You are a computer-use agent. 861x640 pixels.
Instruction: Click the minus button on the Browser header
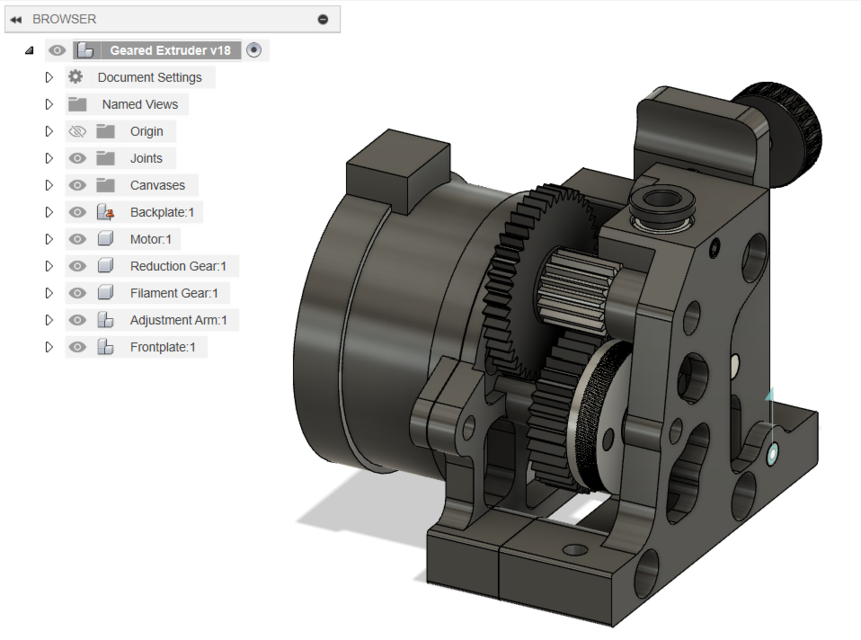click(x=322, y=18)
